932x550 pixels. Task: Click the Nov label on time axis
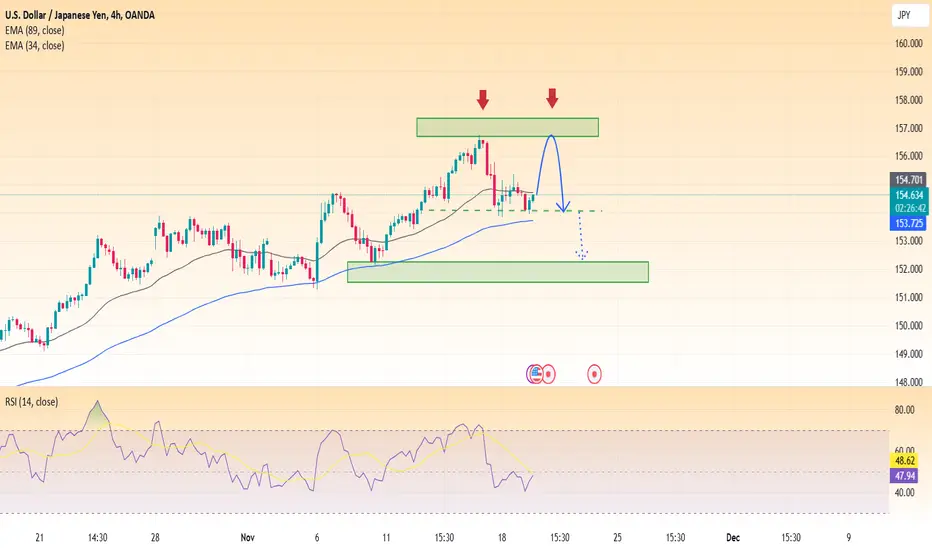pyautogui.click(x=247, y=538)
